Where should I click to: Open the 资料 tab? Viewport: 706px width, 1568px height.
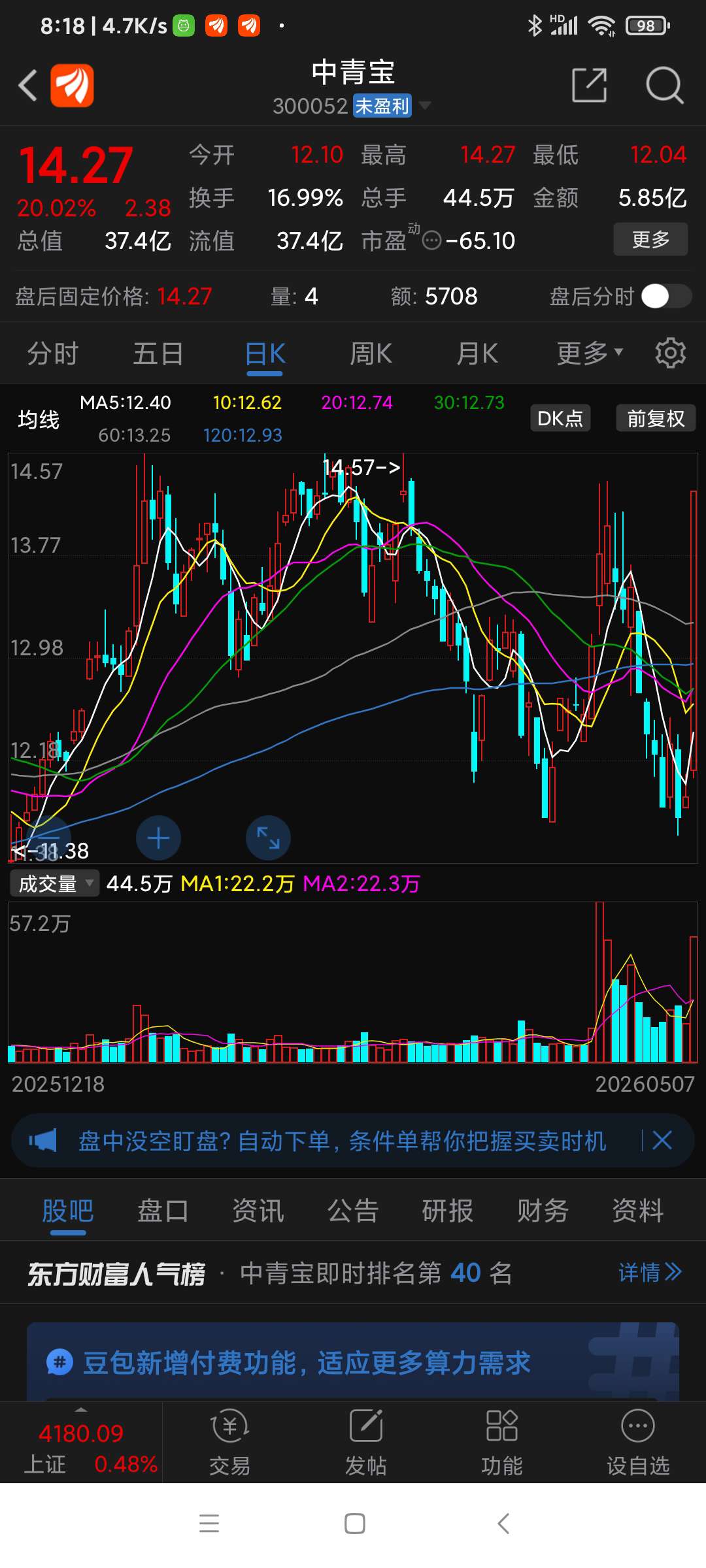(x=638, y=1210)
